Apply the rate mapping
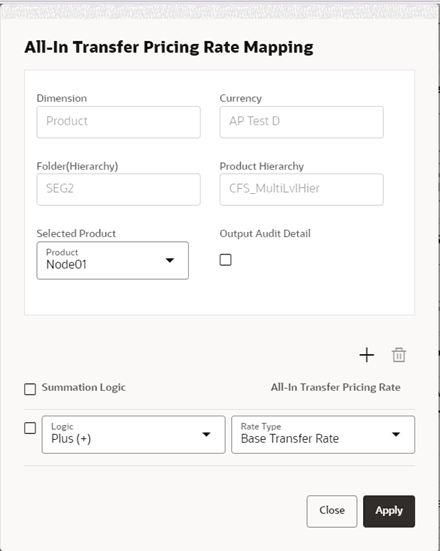Image resolution: width=440 pixels, height=551 pixels. point(389,511)
